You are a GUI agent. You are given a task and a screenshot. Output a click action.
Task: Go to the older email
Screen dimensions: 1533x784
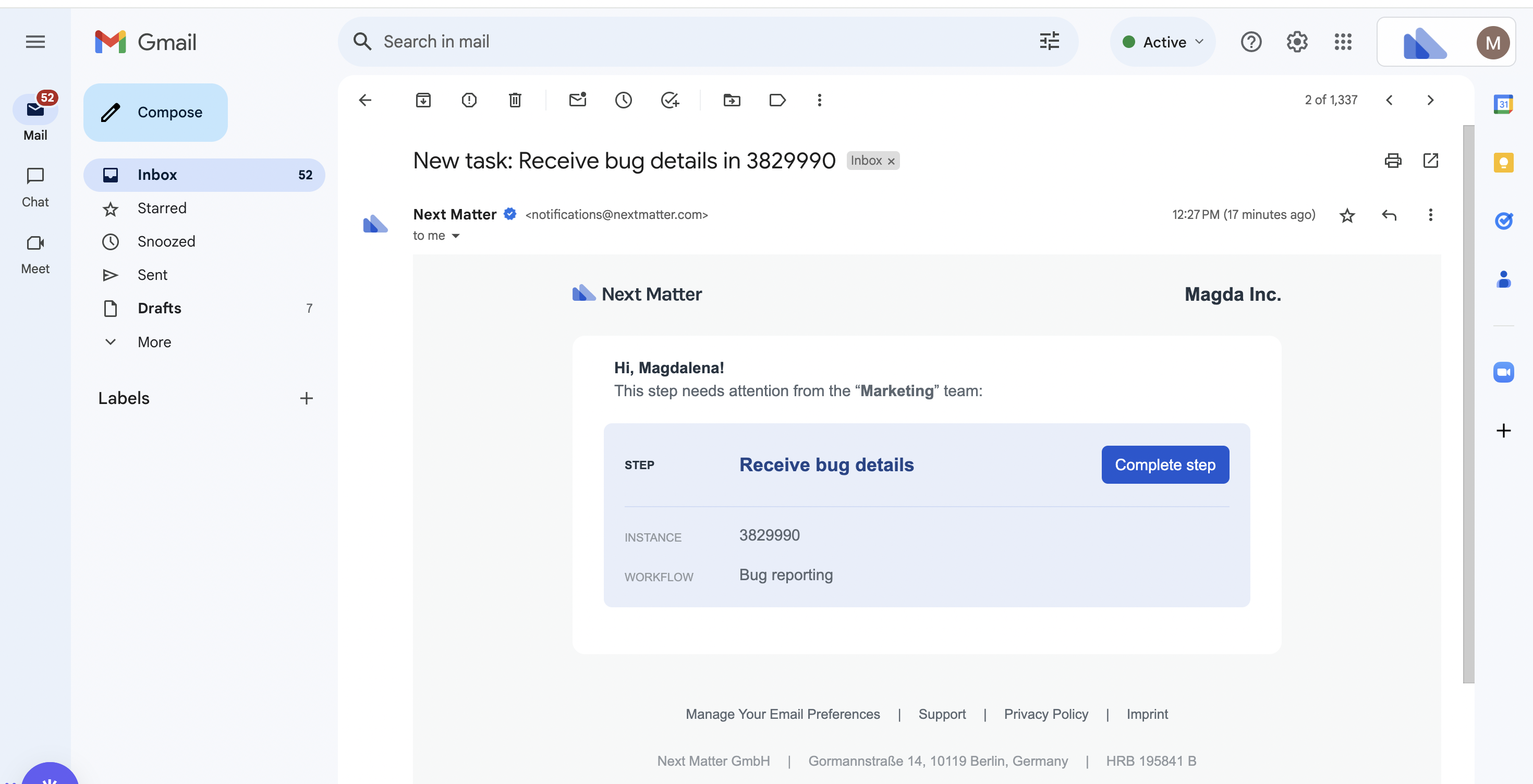pyautogui.click(x=1431, y=100)
